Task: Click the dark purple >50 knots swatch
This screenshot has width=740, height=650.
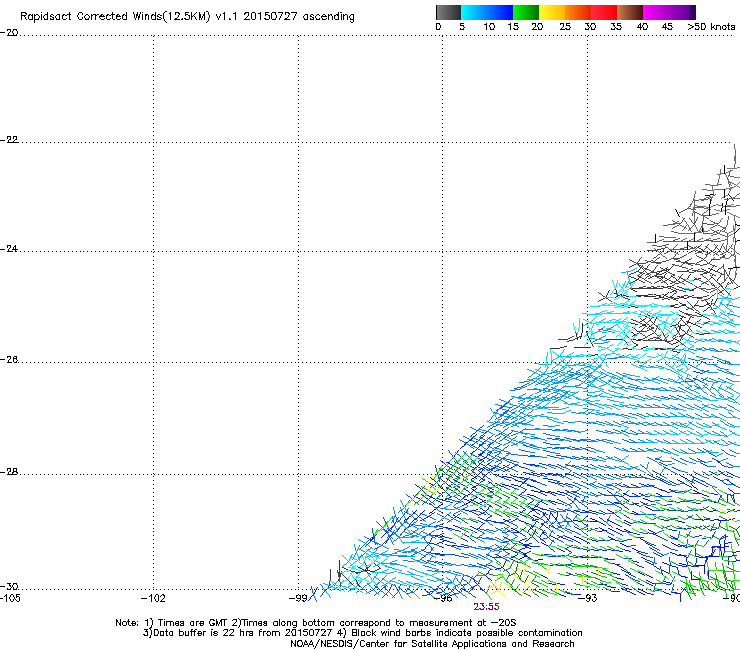Action: click(693, 12)
